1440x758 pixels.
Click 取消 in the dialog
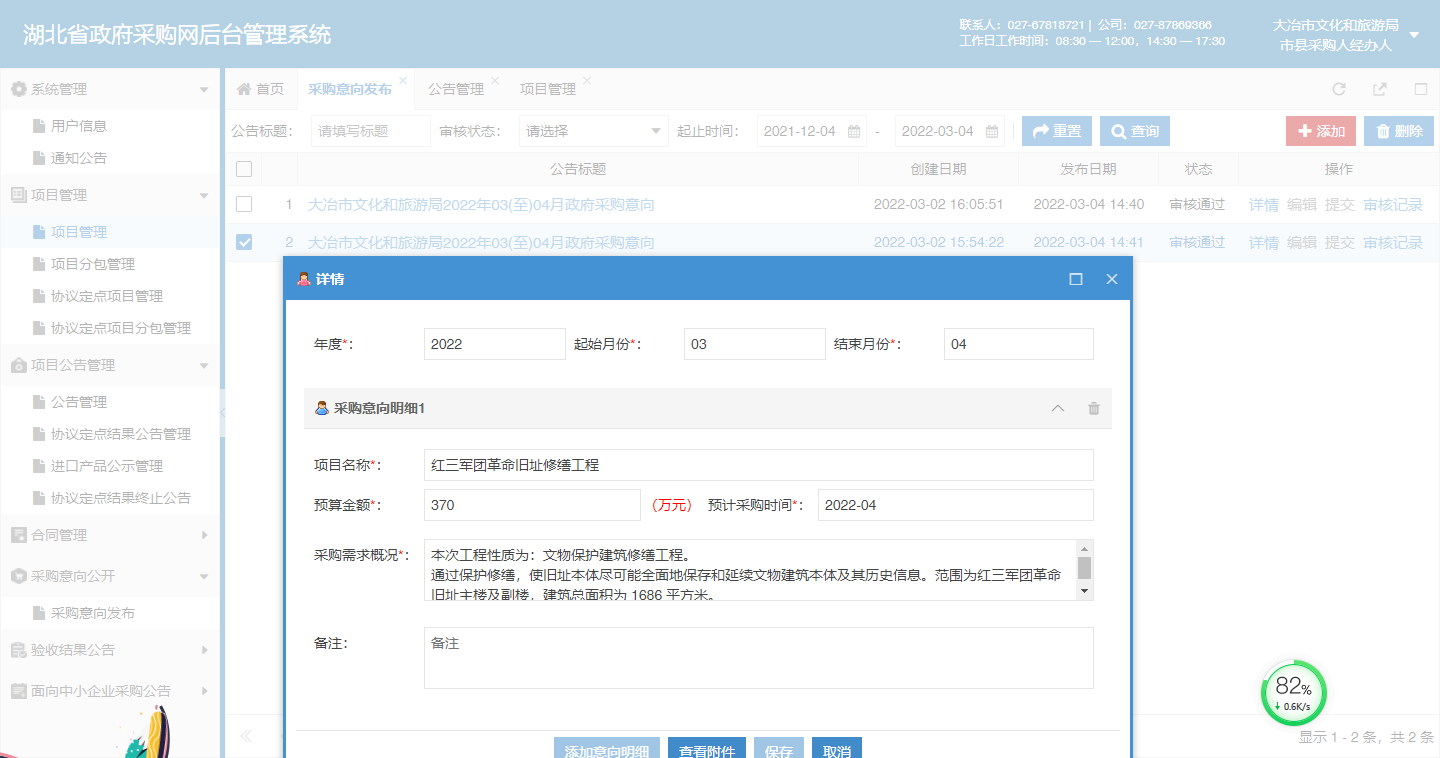(x=837, y=748)
